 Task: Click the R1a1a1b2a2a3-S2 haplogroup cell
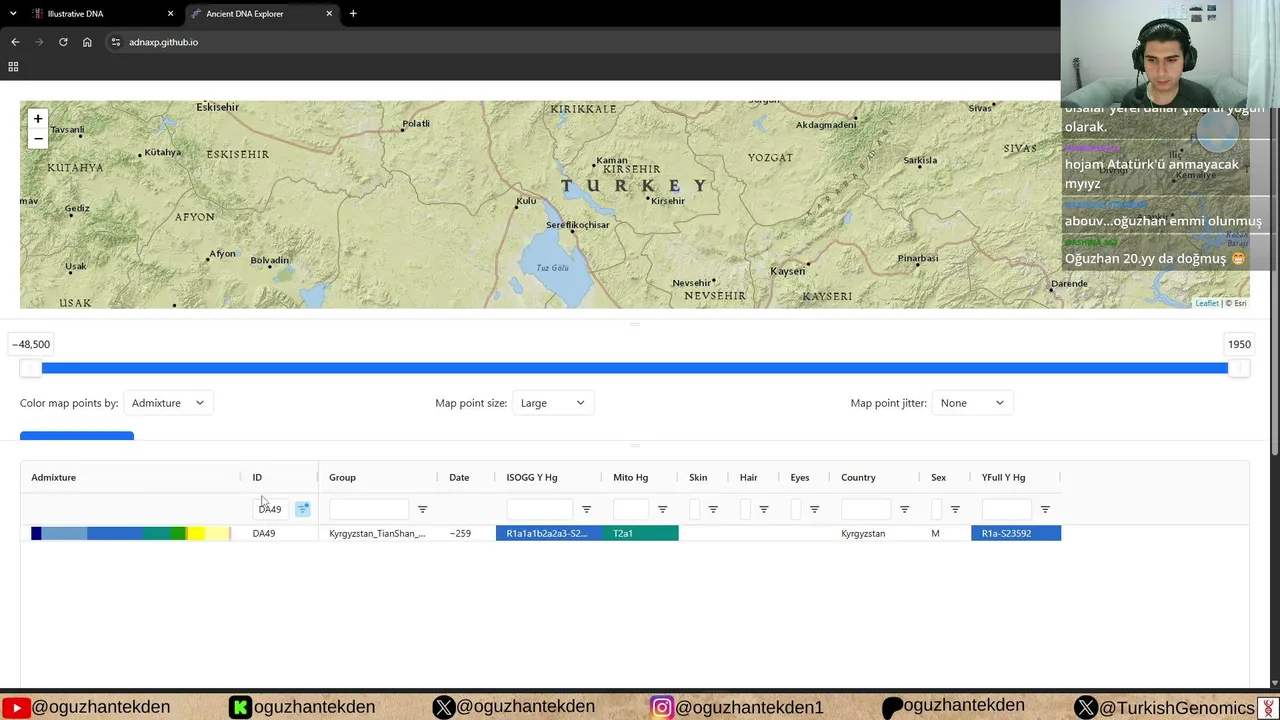[549, 533]
